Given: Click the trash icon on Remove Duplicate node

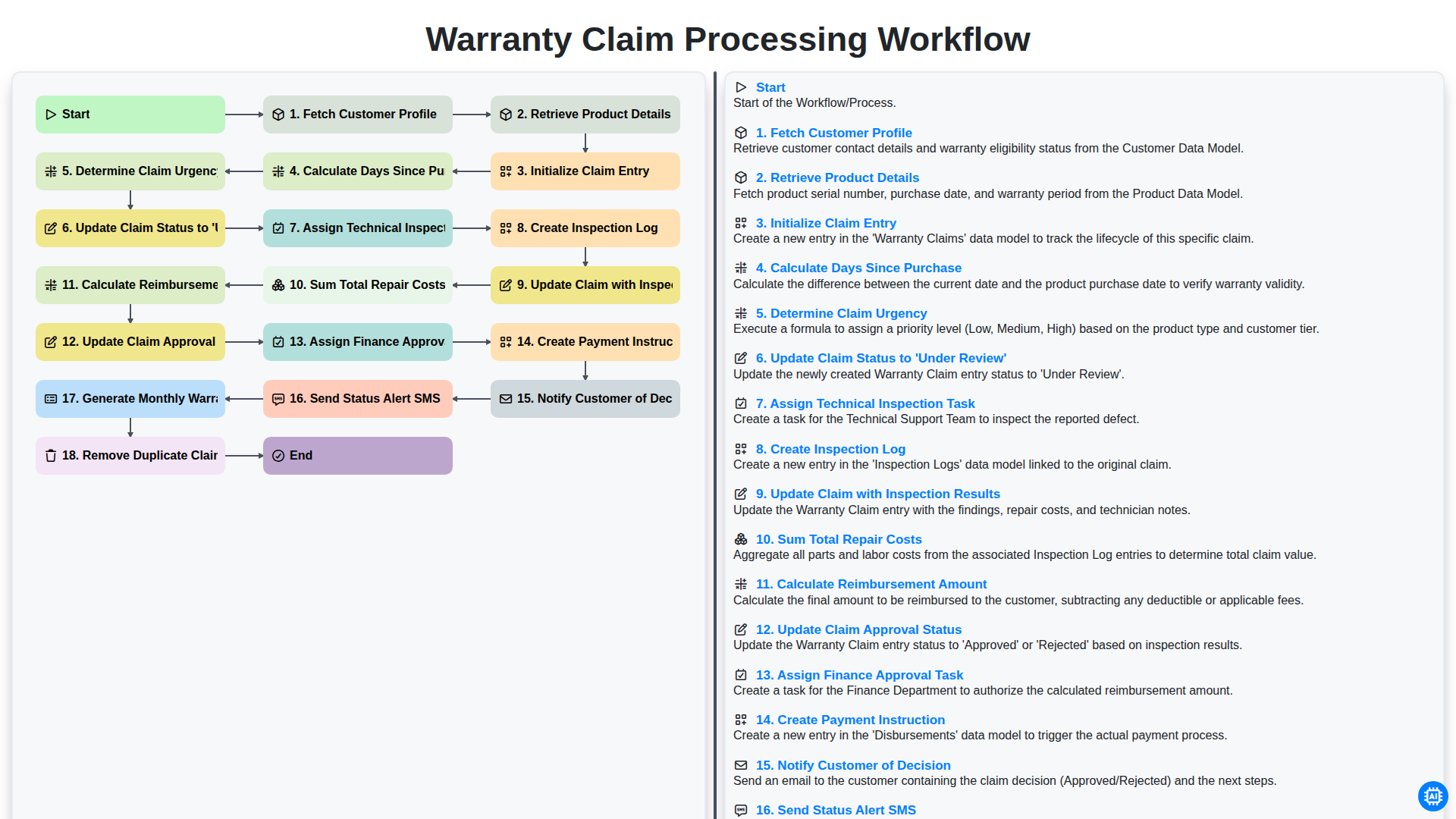Looking at the screenshot, I should pos(51,456).
